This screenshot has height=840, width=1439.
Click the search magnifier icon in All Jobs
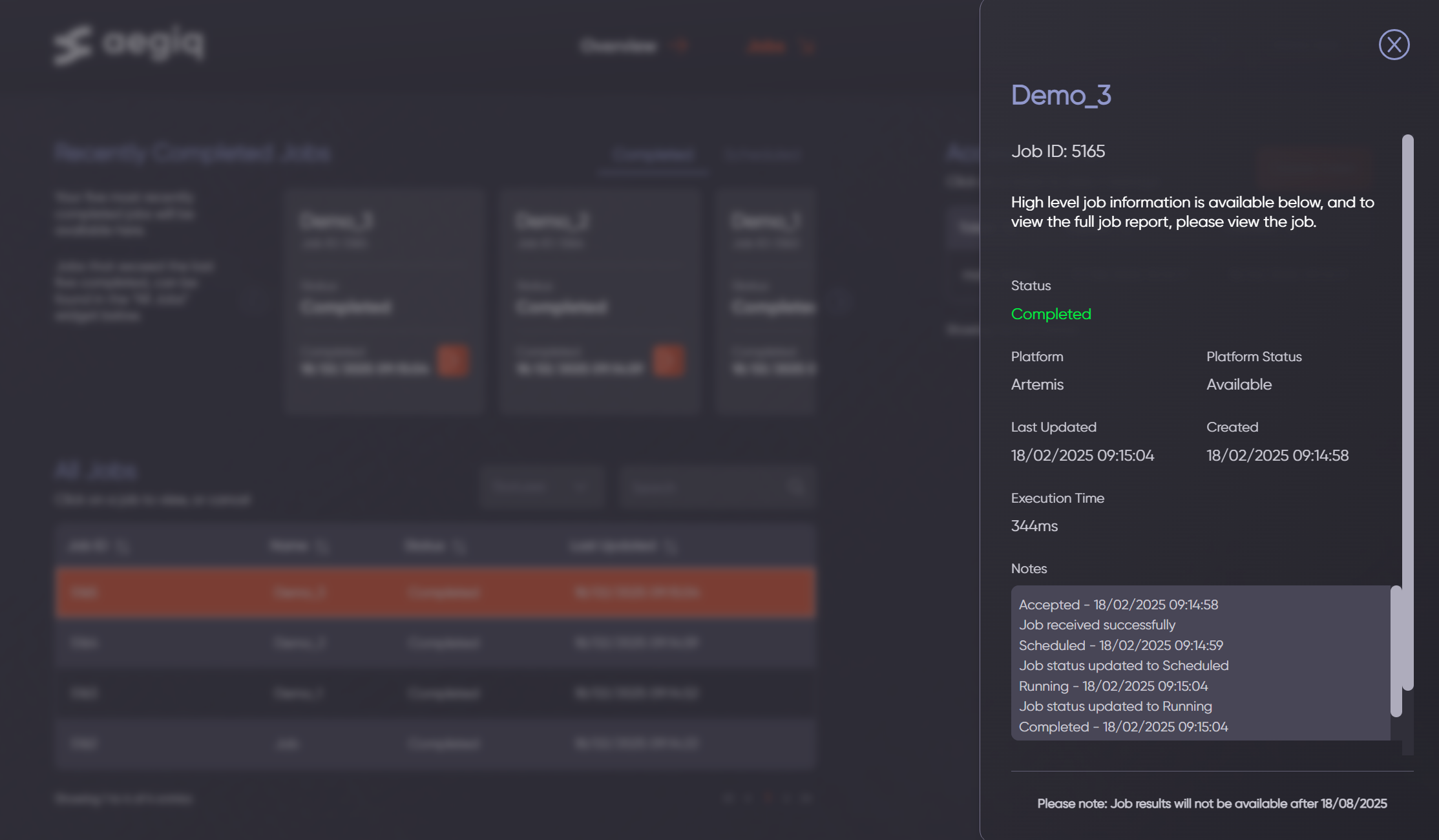(x=796, y=487)
